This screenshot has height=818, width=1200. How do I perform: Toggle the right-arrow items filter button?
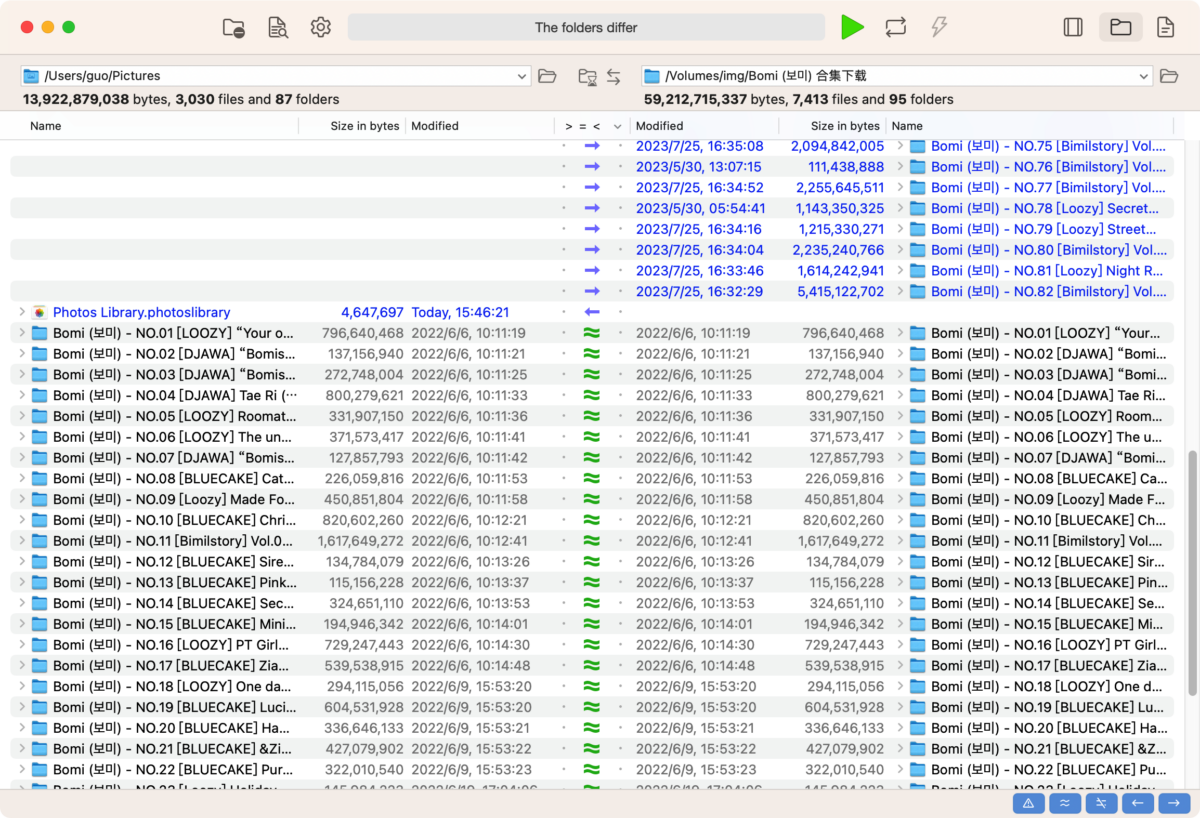[x=1174, y=803]
